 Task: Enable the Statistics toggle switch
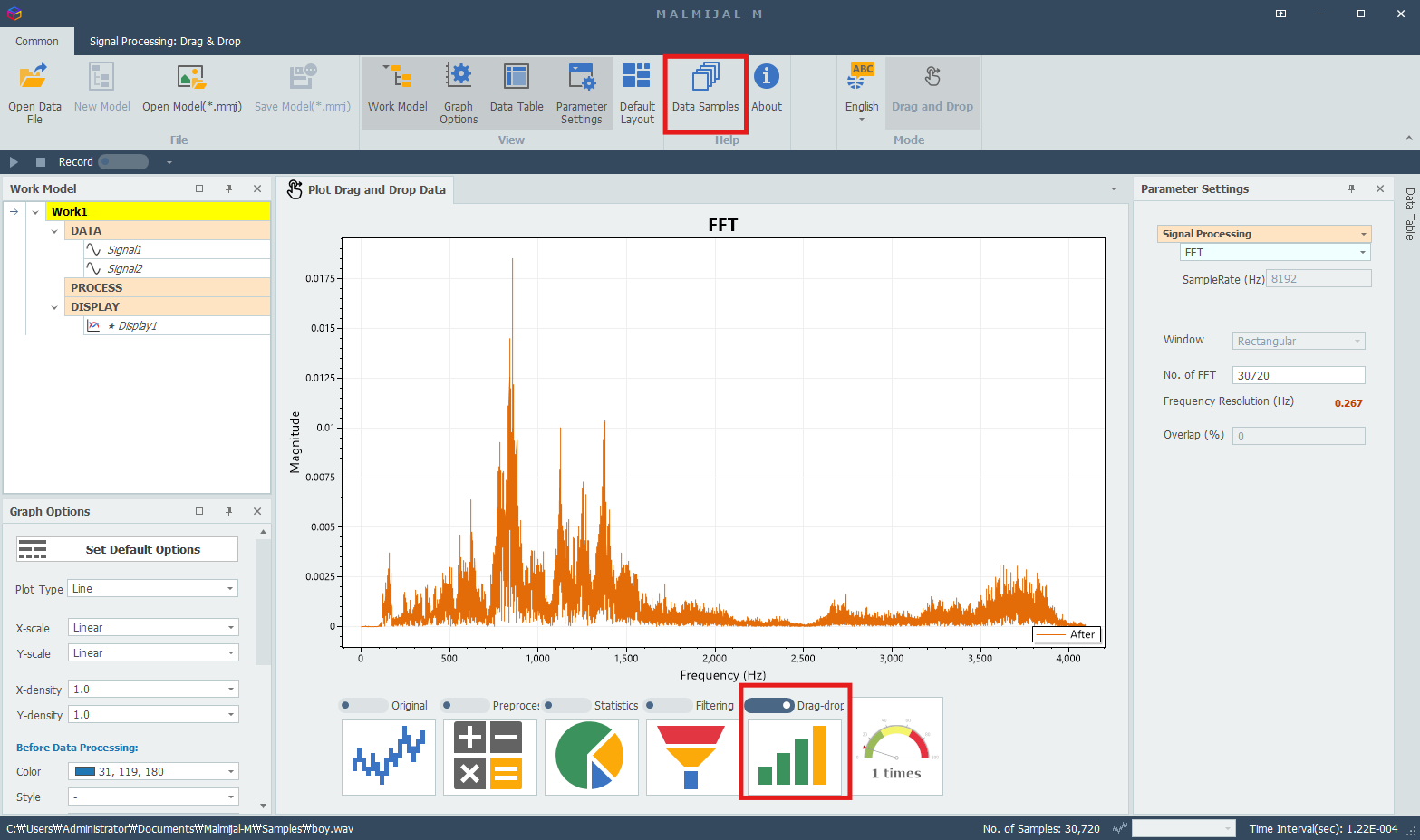(566, 705)
